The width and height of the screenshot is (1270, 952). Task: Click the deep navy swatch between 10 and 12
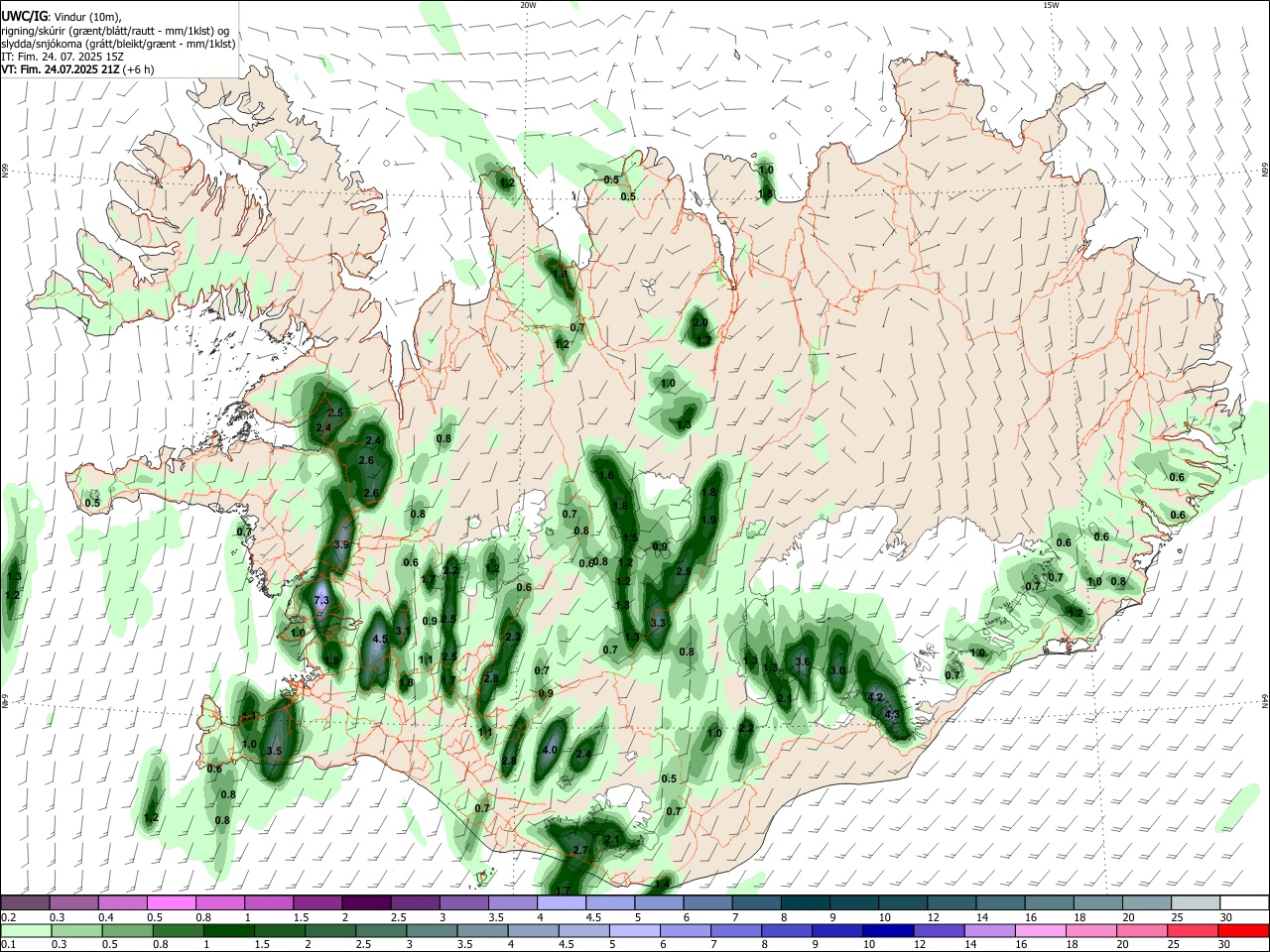(888, 930)
